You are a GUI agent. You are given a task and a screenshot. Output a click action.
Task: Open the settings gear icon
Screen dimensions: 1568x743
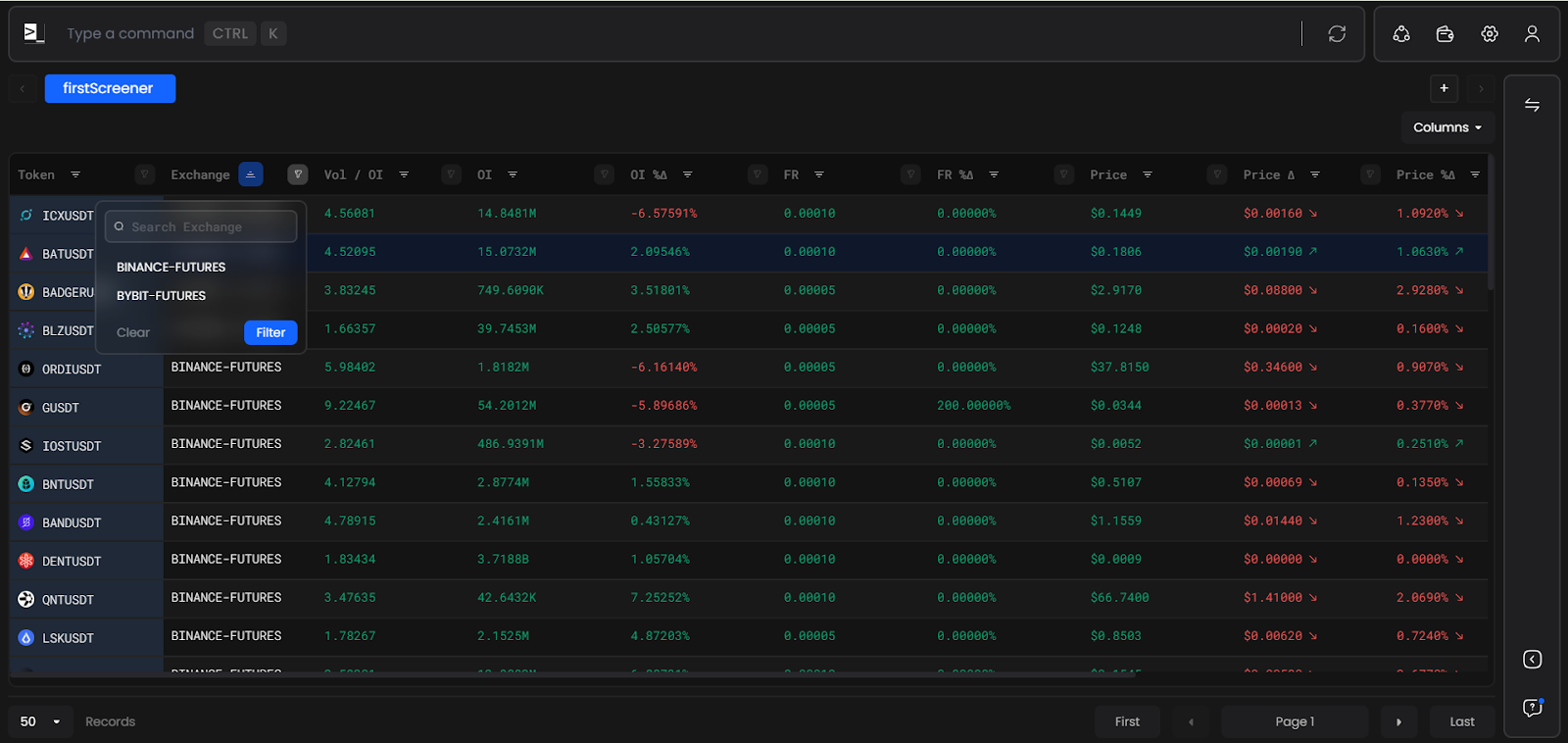1490,34
